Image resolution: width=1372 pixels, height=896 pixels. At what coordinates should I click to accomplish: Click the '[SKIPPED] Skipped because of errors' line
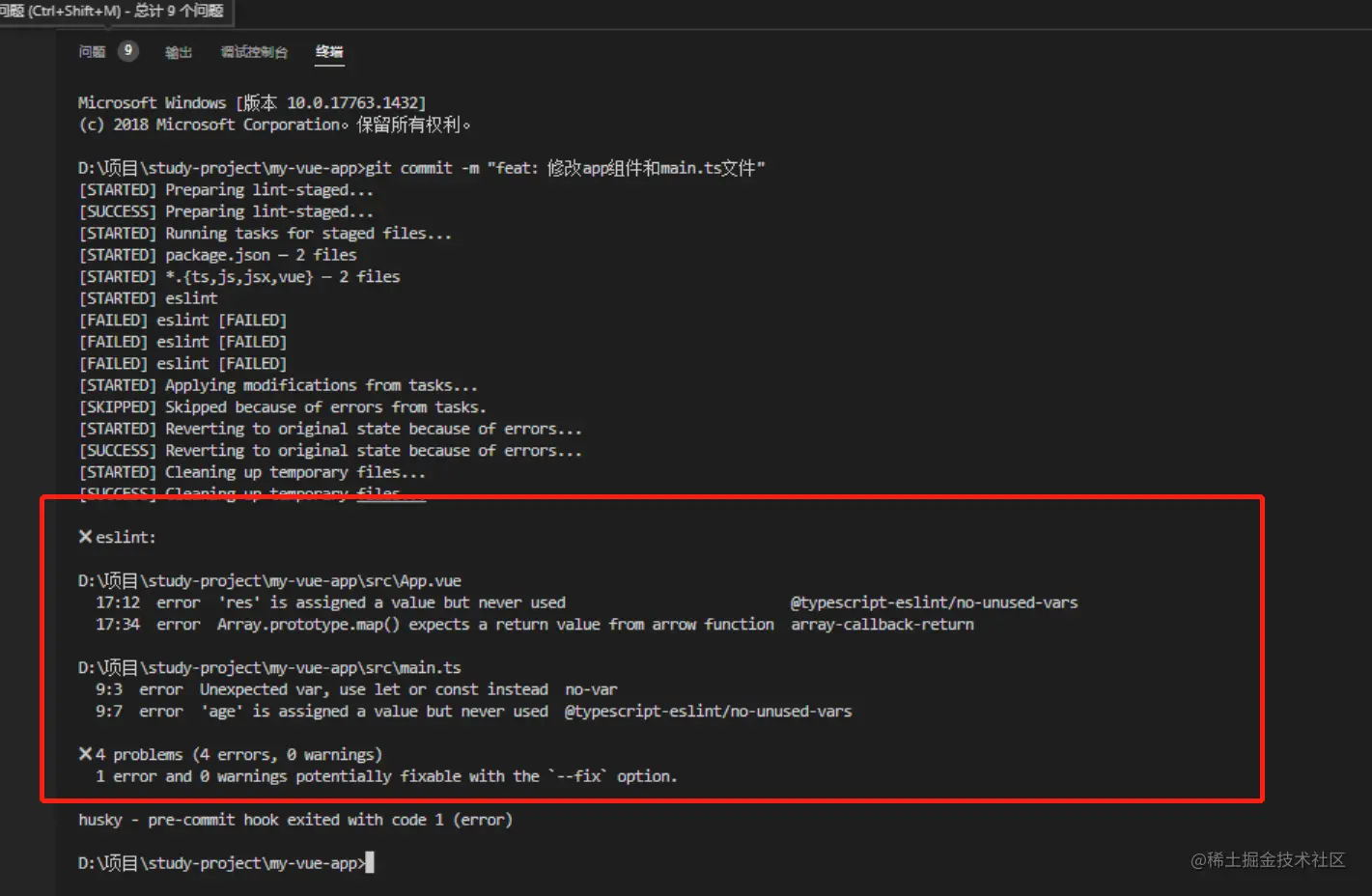pyautogui.click(x=282, y=407)
